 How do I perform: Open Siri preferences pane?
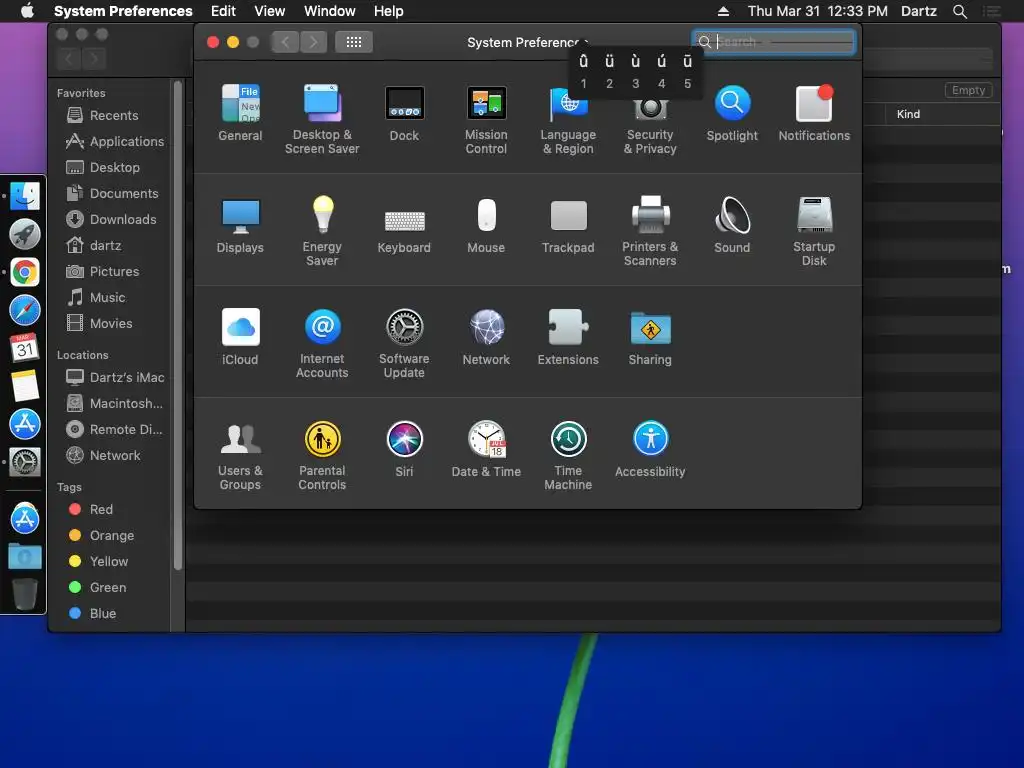[x=404, y=449]
